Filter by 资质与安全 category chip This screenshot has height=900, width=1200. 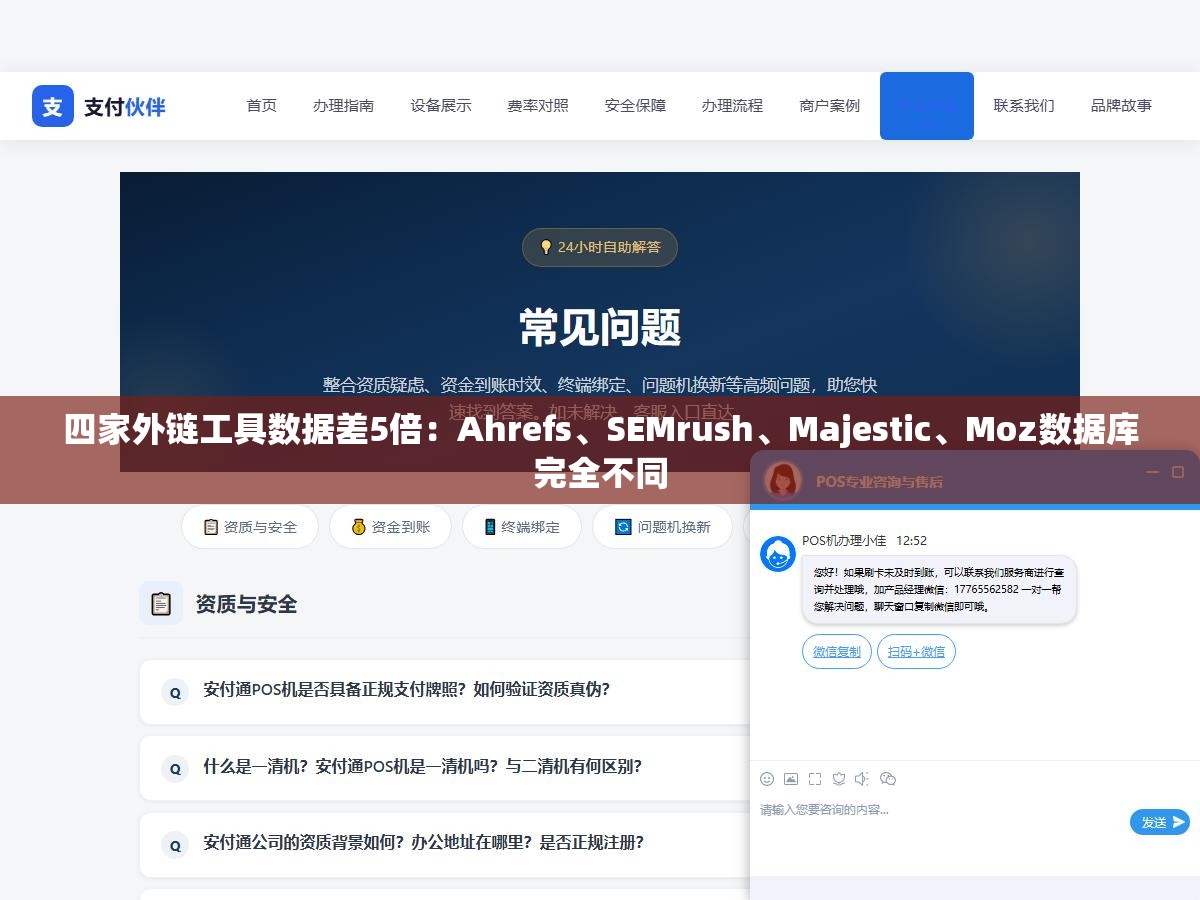250,527
